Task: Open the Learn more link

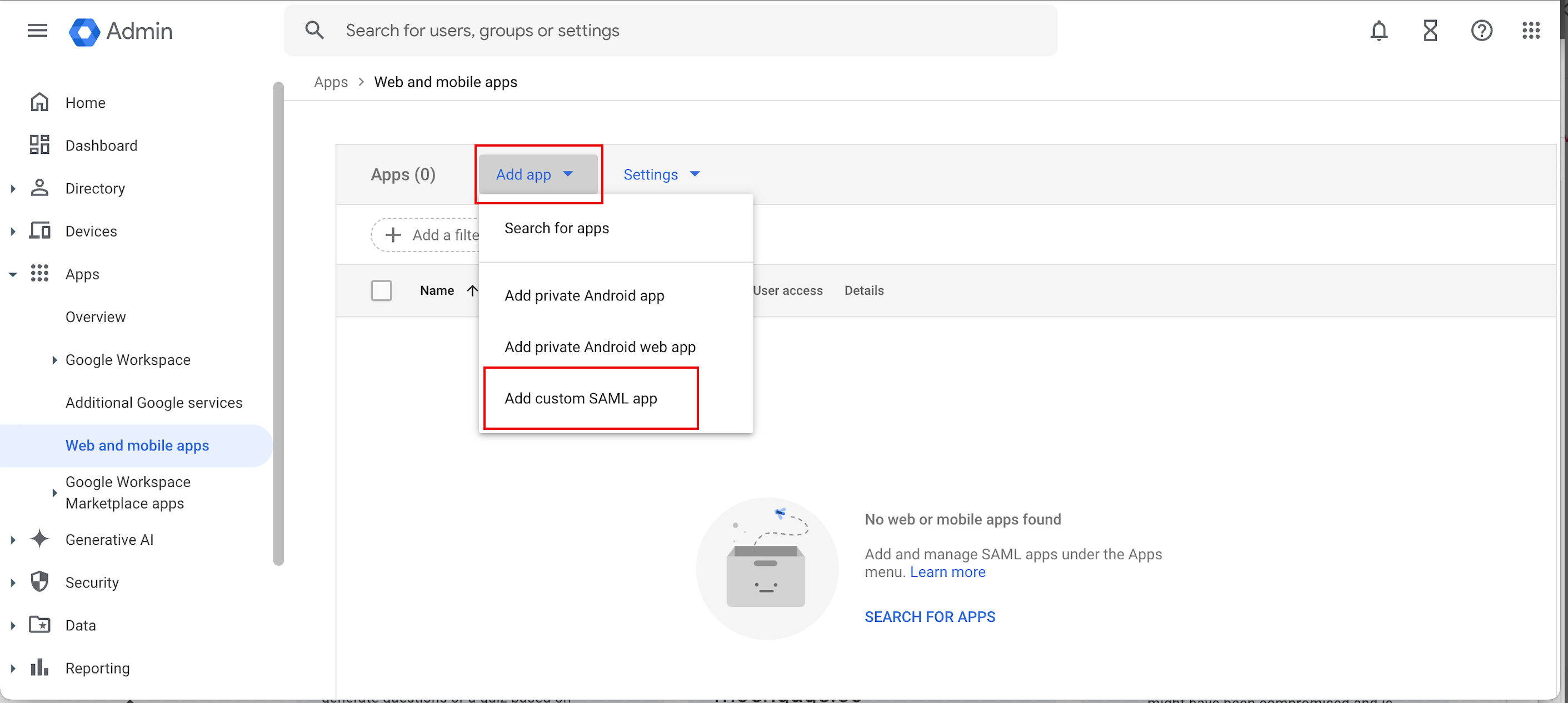Action: click(x=947, y=573)
